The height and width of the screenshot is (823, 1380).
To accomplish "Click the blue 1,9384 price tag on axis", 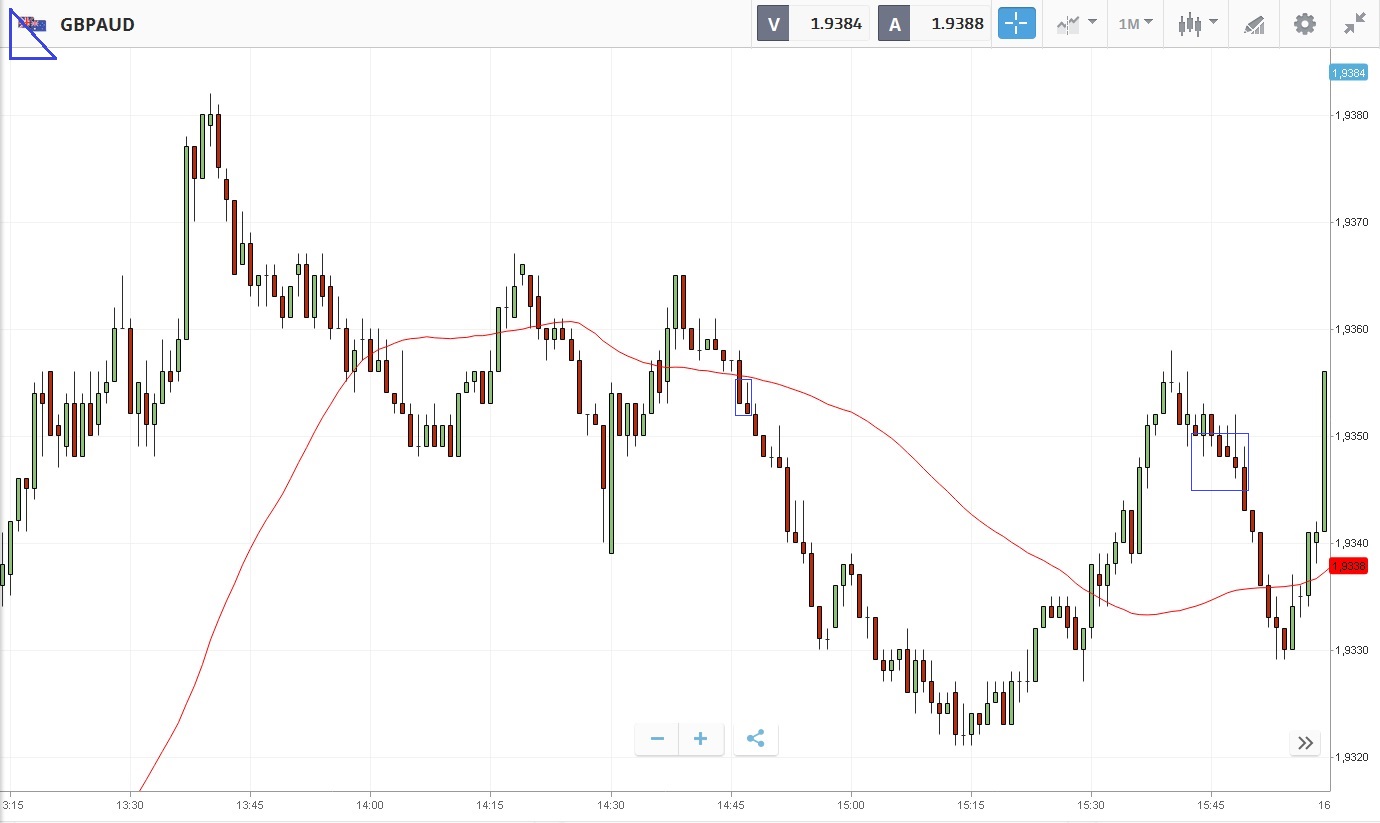I will (x=1349, y=72).
